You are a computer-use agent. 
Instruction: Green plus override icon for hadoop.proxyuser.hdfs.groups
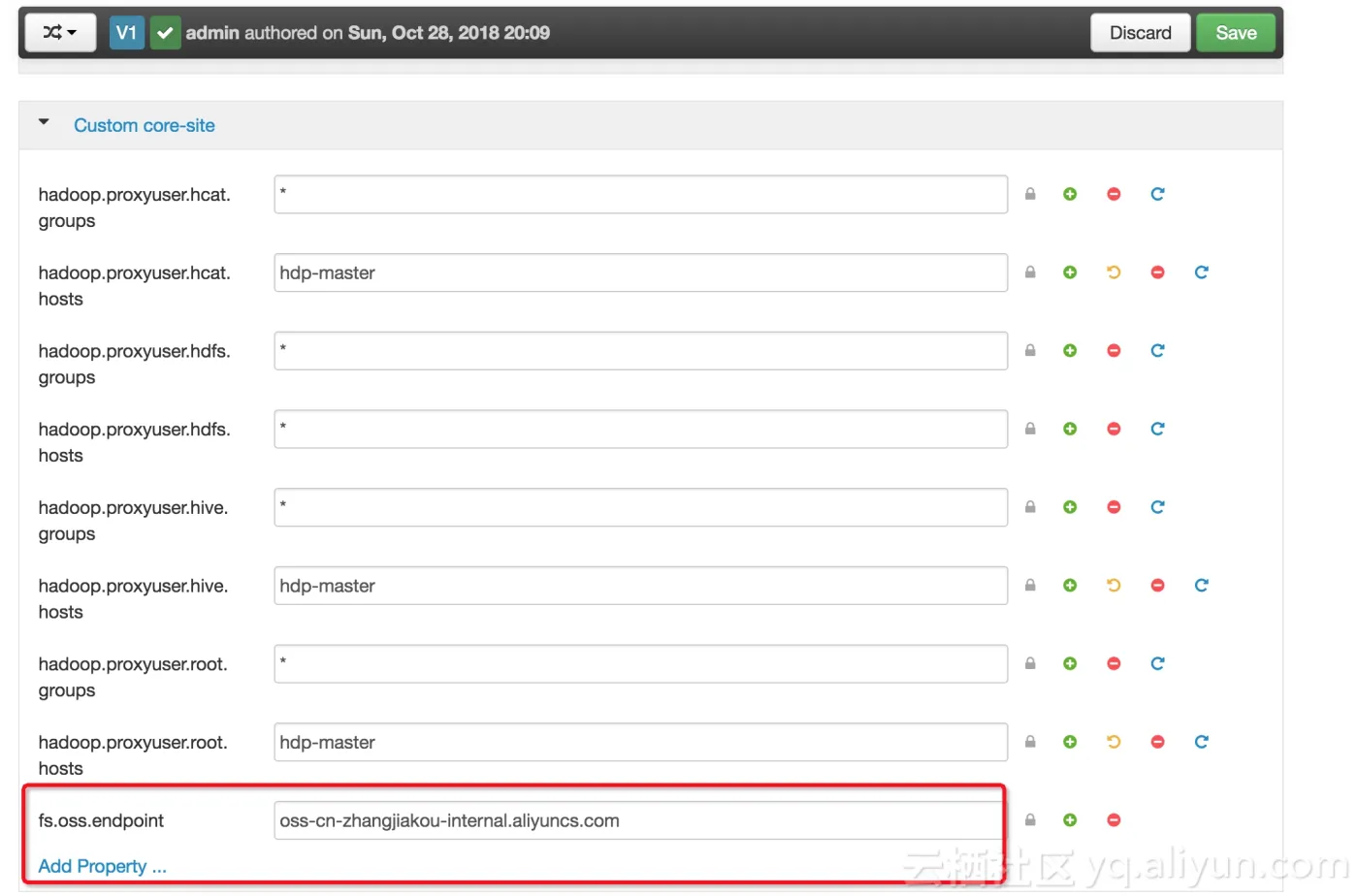1070,351
